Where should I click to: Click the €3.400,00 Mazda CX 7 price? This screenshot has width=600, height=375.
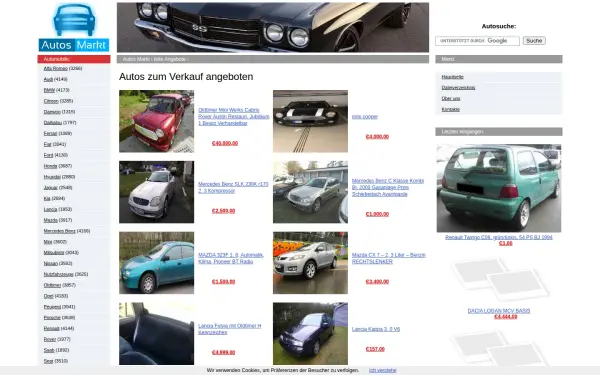377,282
